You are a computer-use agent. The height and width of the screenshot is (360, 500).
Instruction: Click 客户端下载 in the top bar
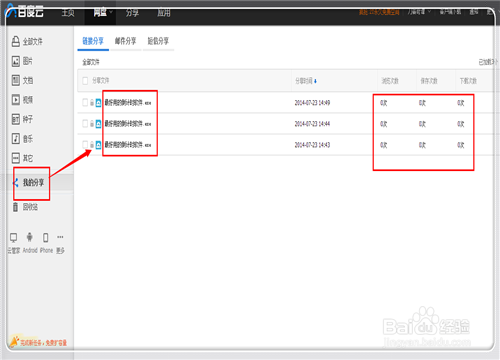tap(450, 12)
